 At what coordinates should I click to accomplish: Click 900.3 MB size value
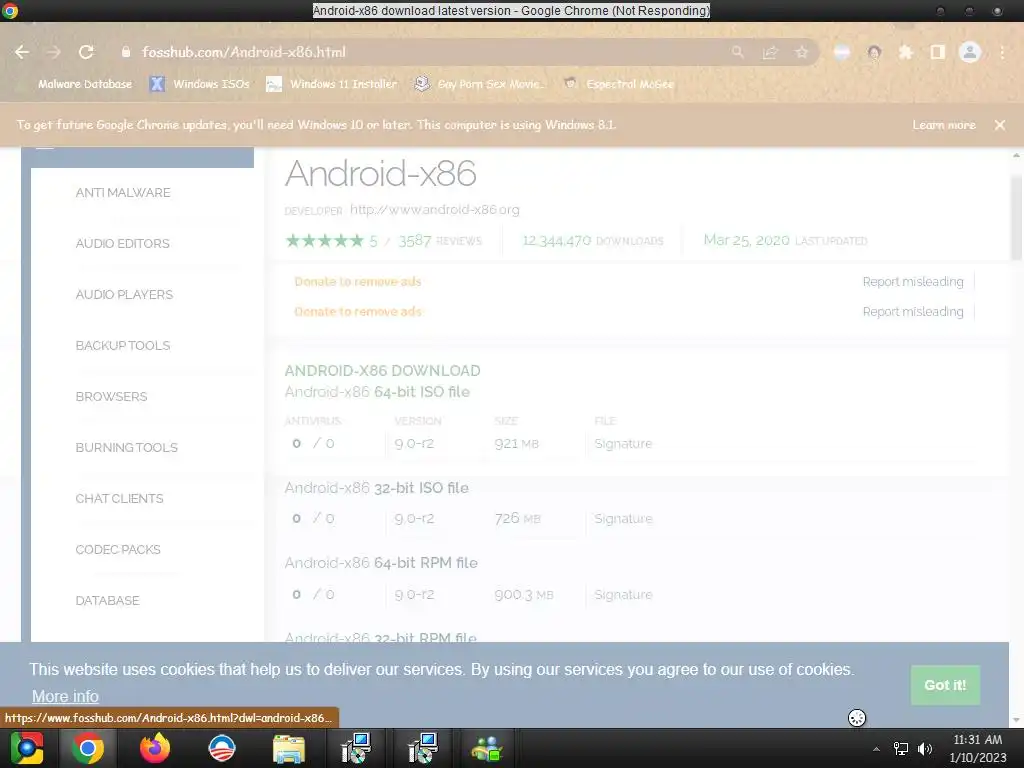tap(524, 595)
